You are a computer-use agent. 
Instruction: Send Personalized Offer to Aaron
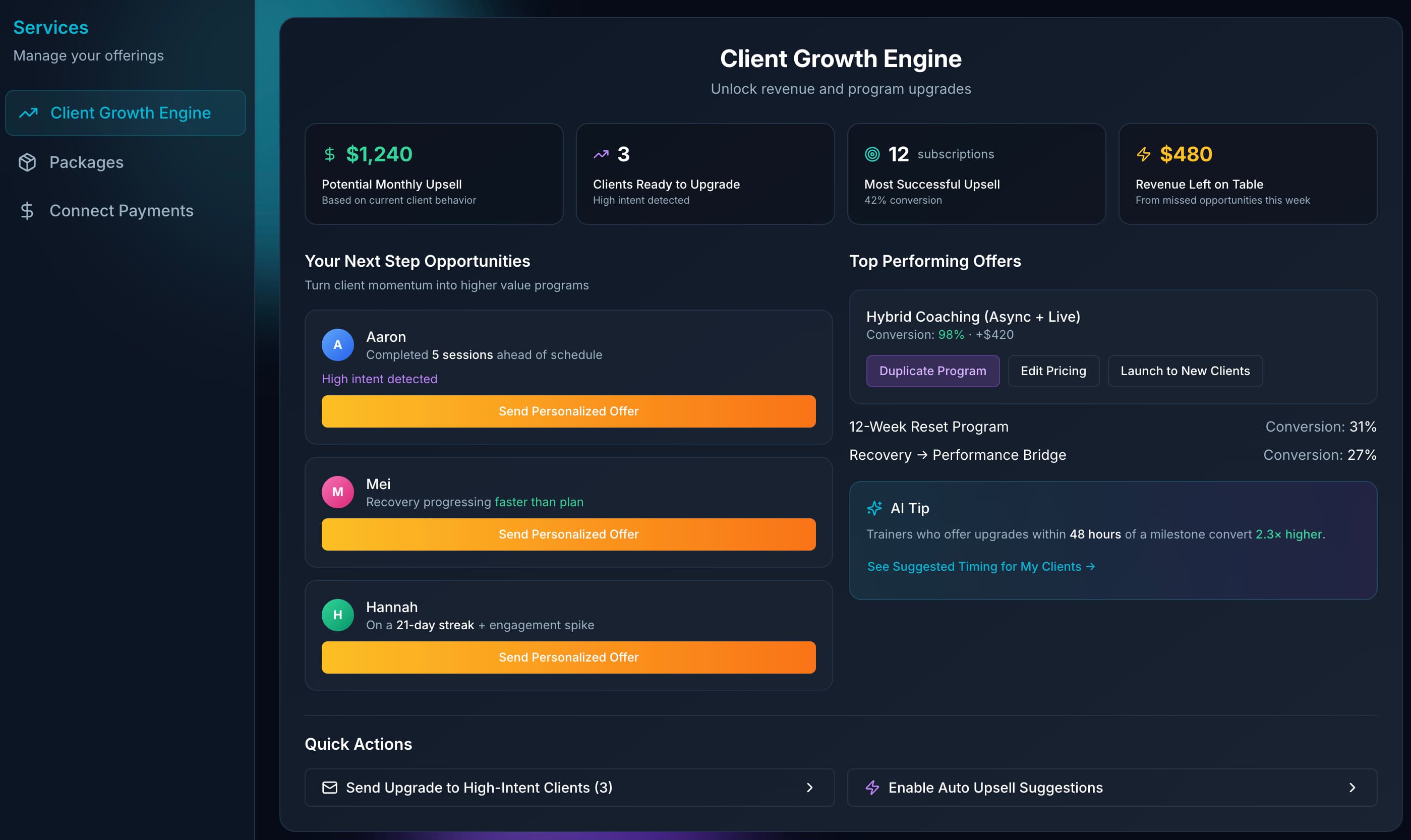click(568, 411)
